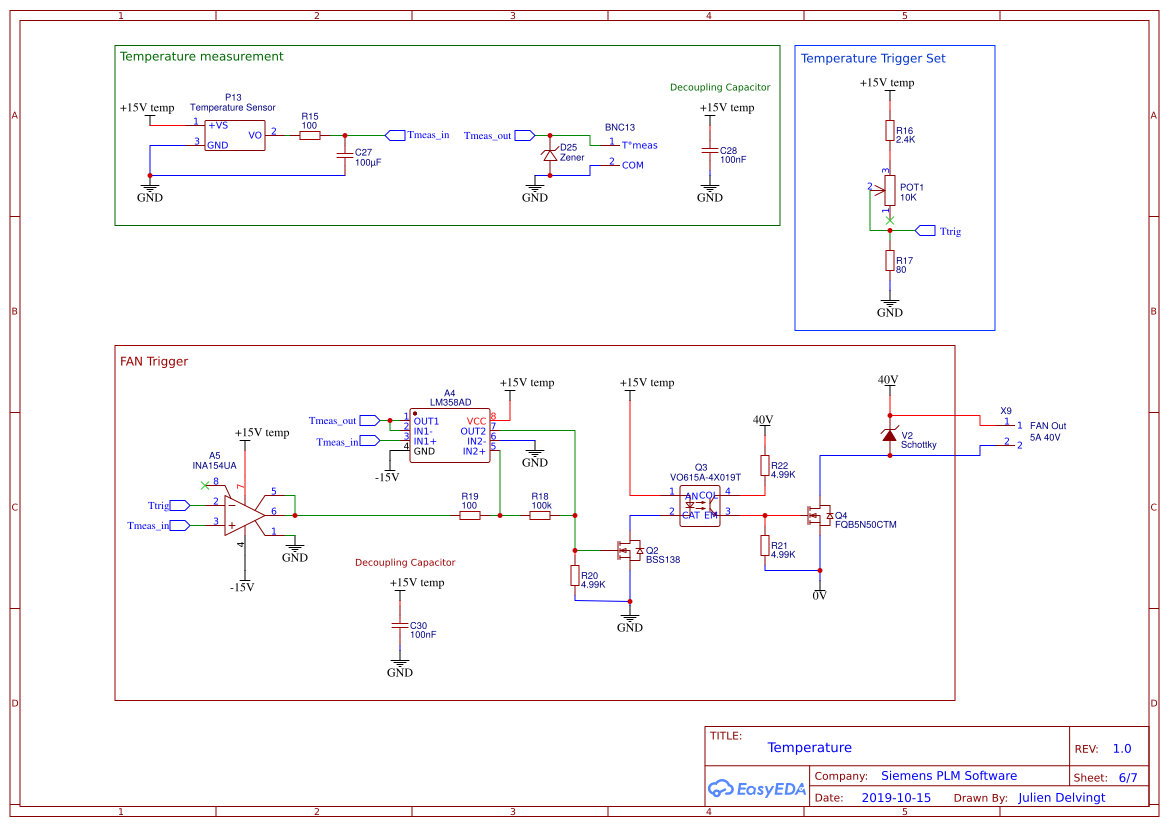Select the GND symbol under capacitor C30
Image resolution: width=1169 pixels, height=827 pixels.
(x=400, y=668)
